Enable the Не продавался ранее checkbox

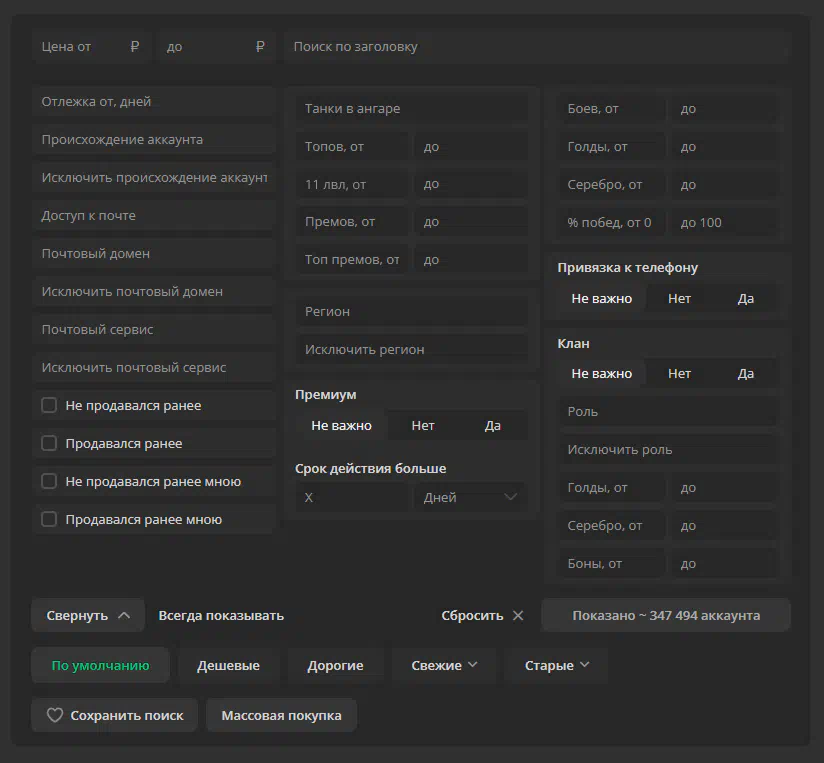pyautogui.click(x=49, y=405)
